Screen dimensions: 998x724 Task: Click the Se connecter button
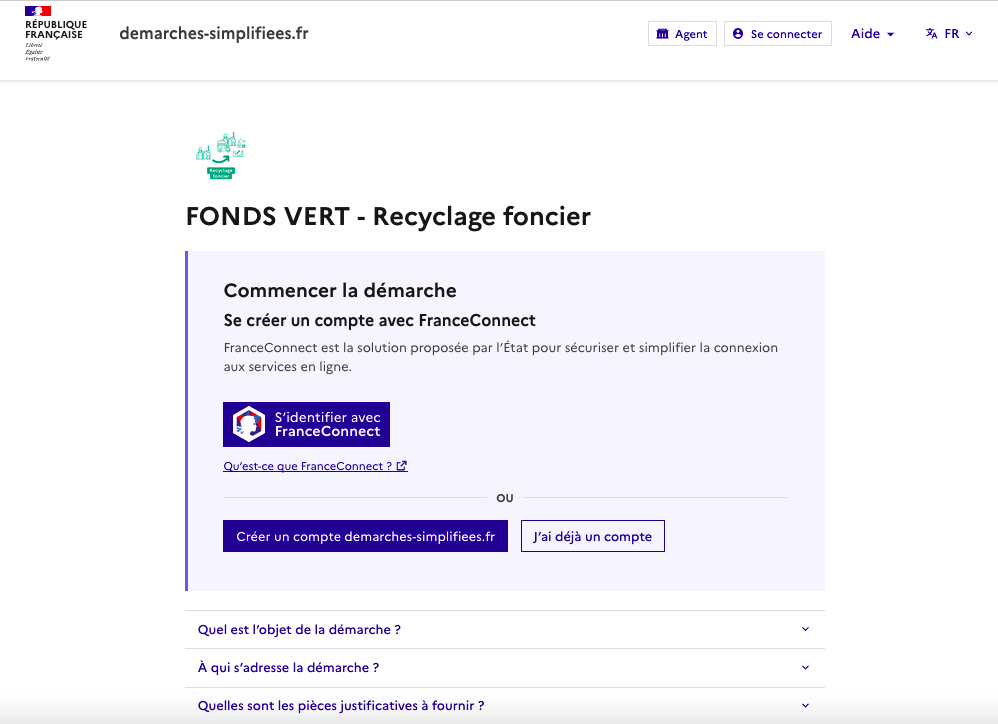pos(777,34)
